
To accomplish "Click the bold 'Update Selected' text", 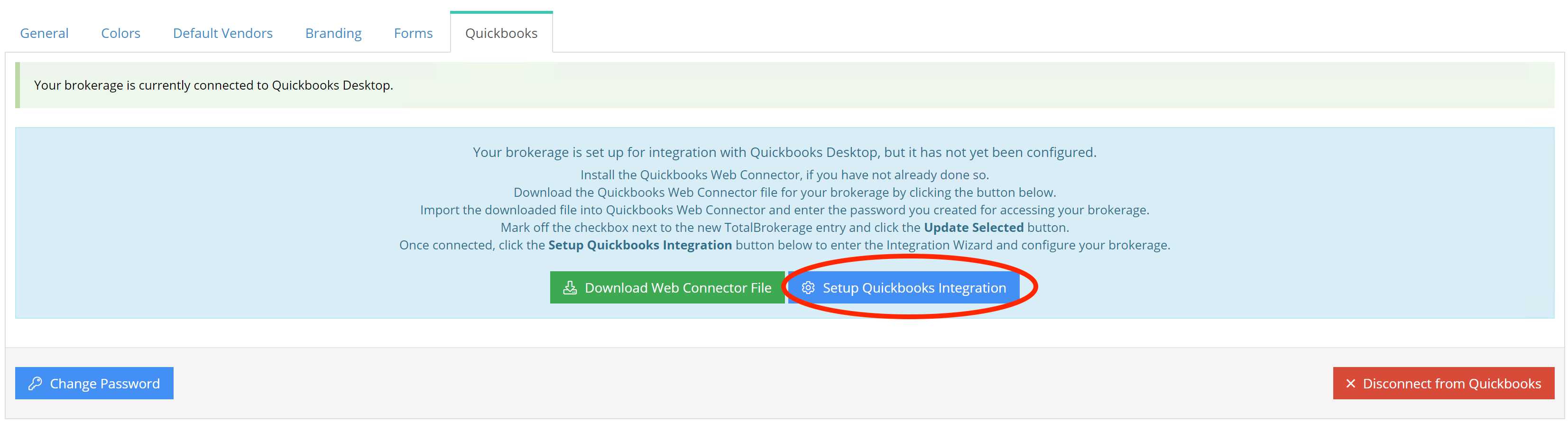I will pyautogui.click(x=973, y=228).
